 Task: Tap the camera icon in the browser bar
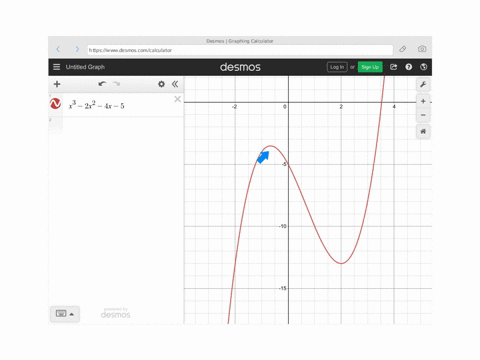[422, 49]
